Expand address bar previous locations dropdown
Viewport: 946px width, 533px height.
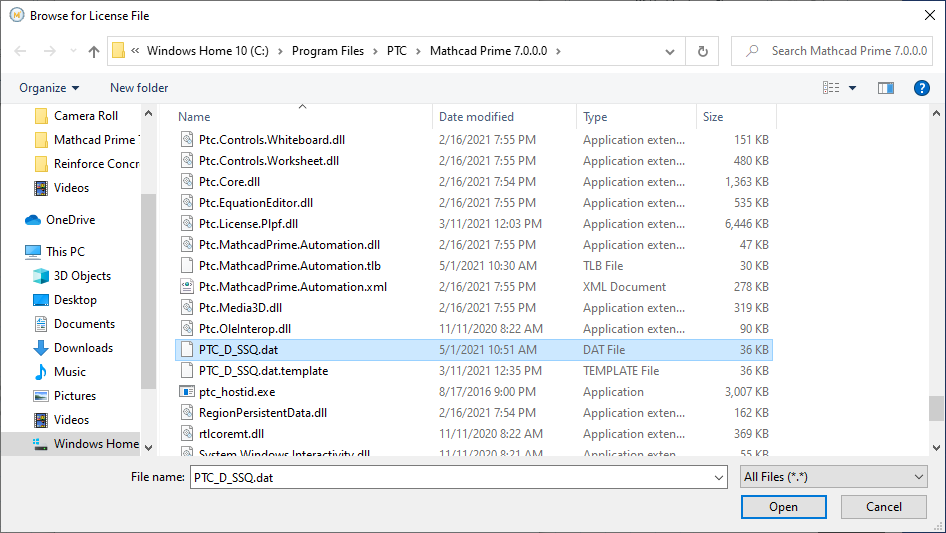coord(670,51)
